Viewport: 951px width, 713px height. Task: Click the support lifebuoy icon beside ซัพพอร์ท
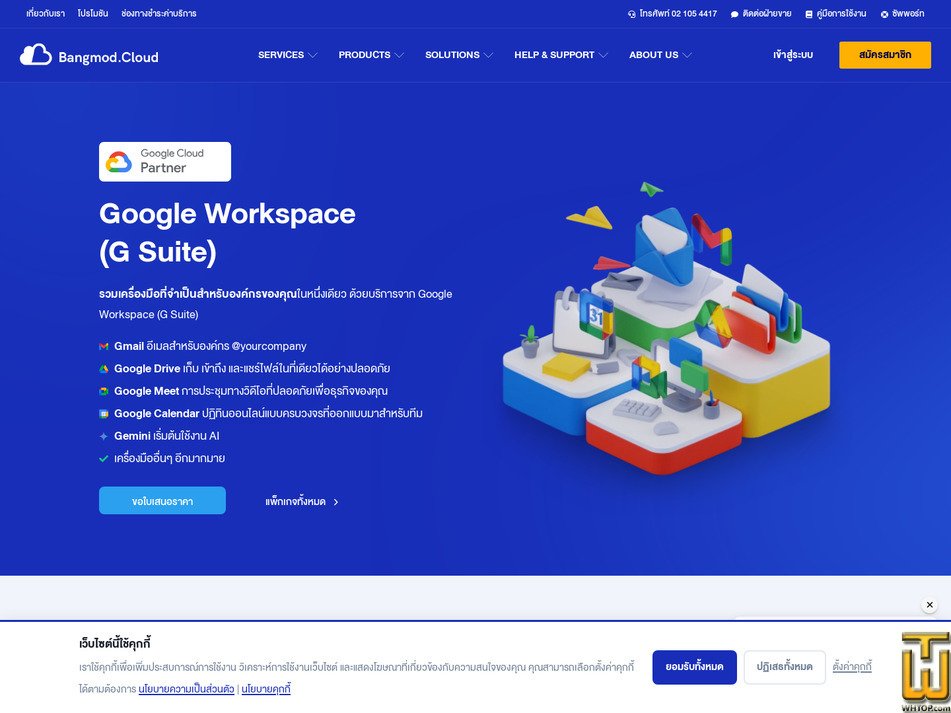884,14
